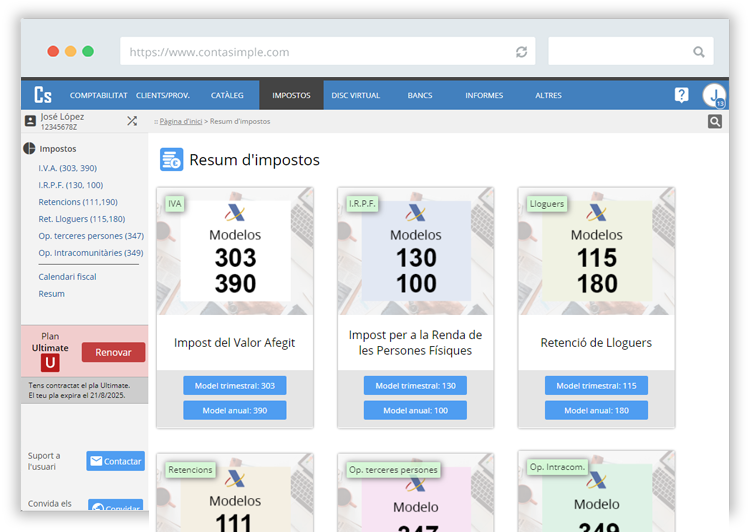Click the Impost del Valor Afegit title
750x532 pixels.
click(235, 343)
